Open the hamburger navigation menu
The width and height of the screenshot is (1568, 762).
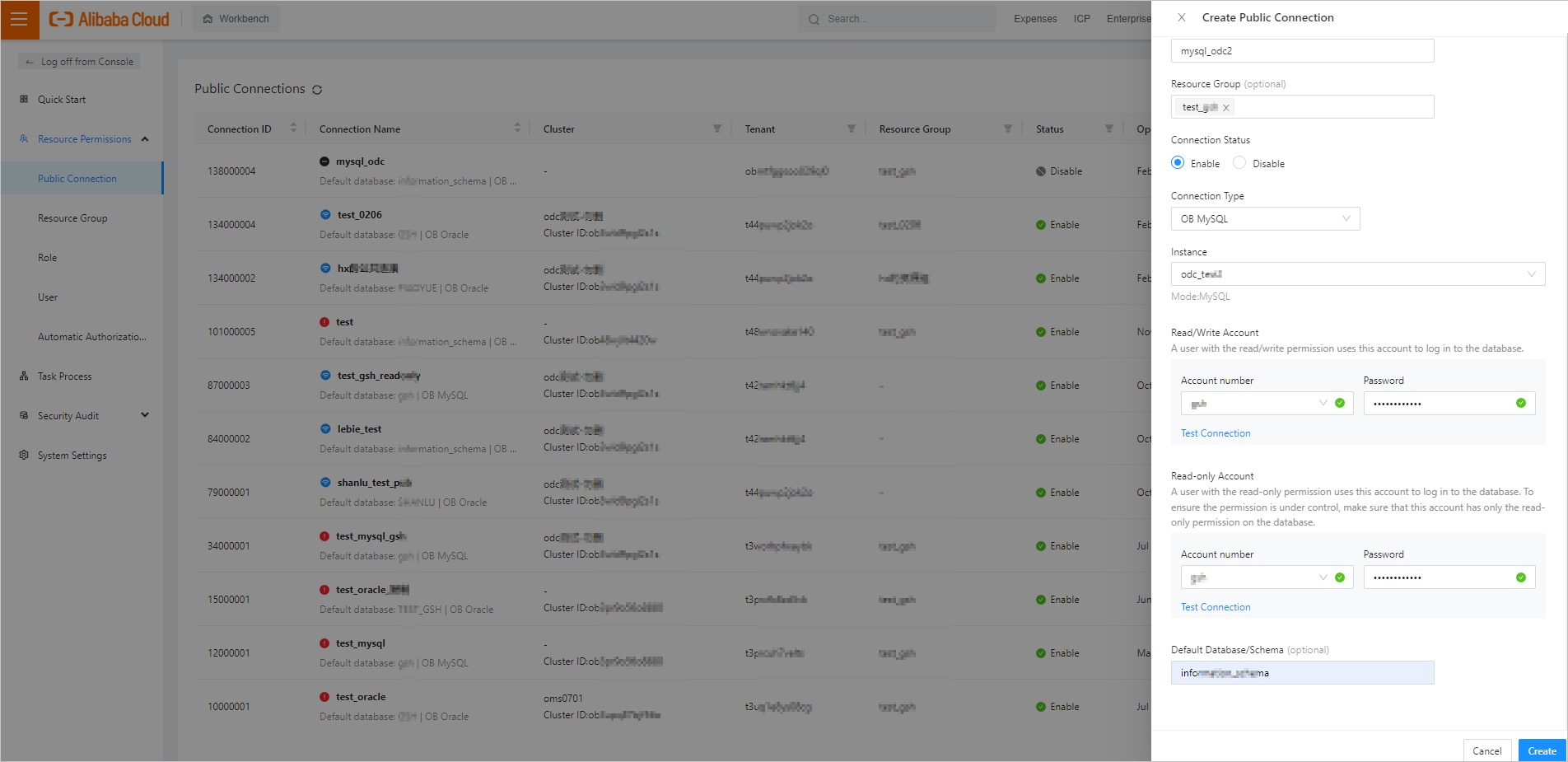19,19
